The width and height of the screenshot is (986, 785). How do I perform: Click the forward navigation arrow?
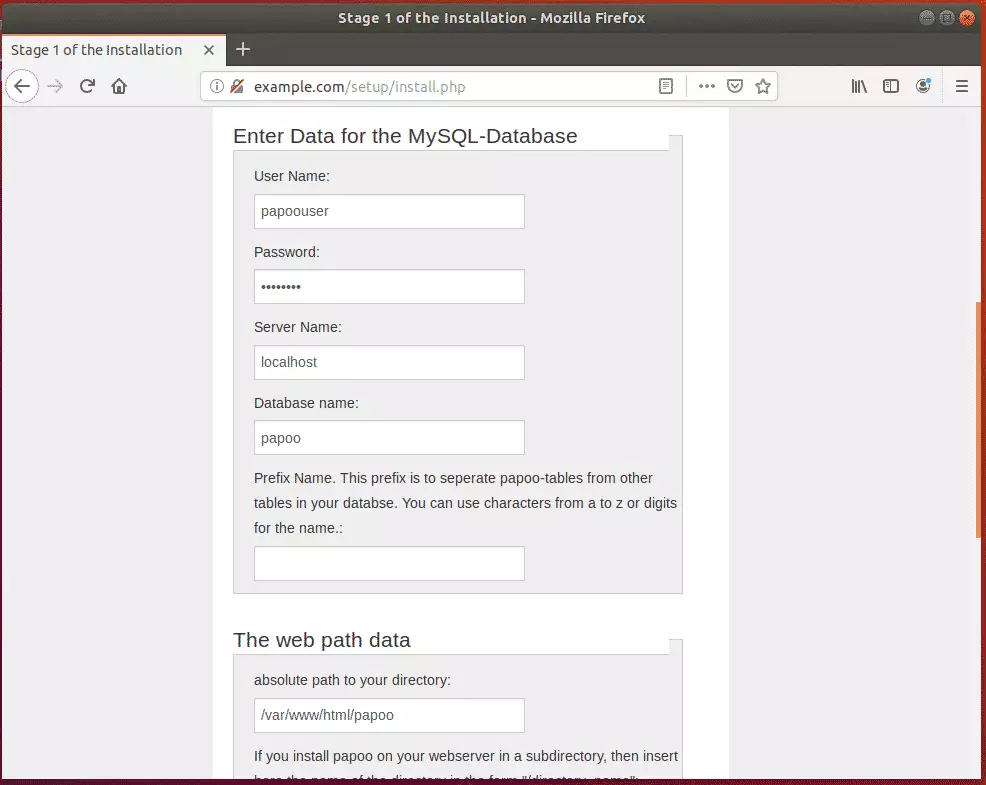pos(55,86)
